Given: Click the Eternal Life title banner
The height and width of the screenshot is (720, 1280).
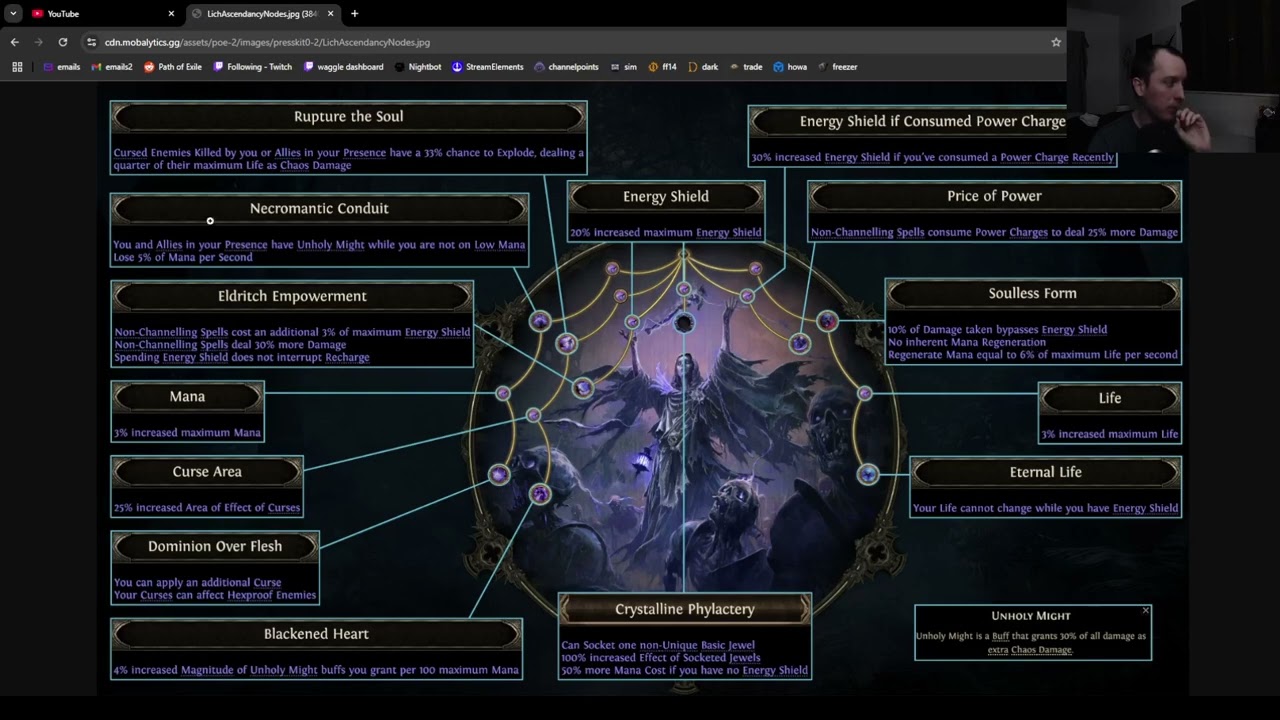Looking at the screenshot, I should tap(1046, 472).
